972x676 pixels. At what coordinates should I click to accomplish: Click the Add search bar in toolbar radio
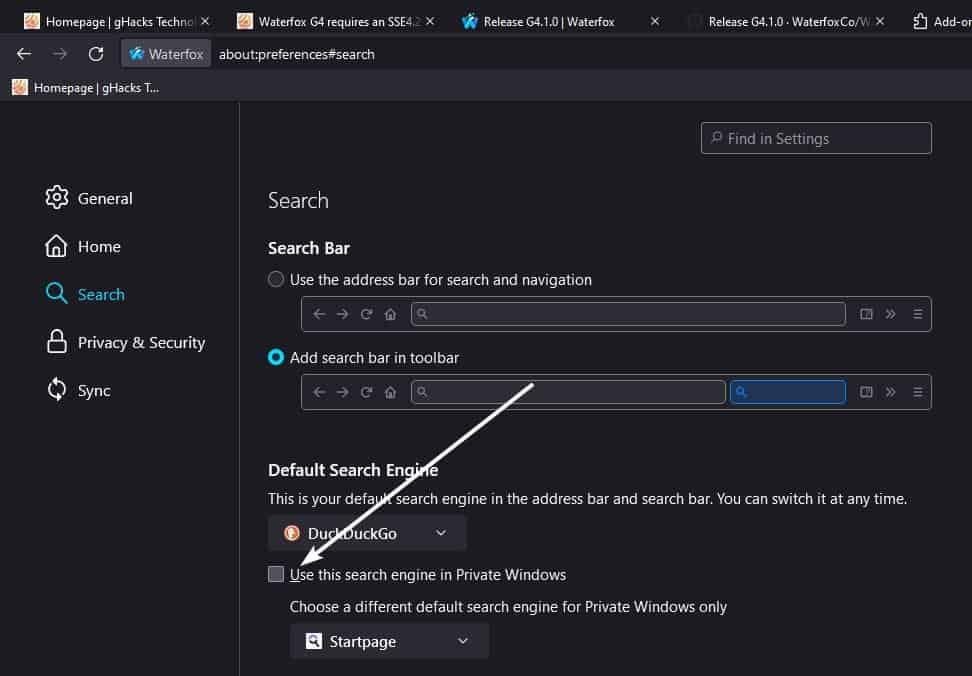[276, 357]
